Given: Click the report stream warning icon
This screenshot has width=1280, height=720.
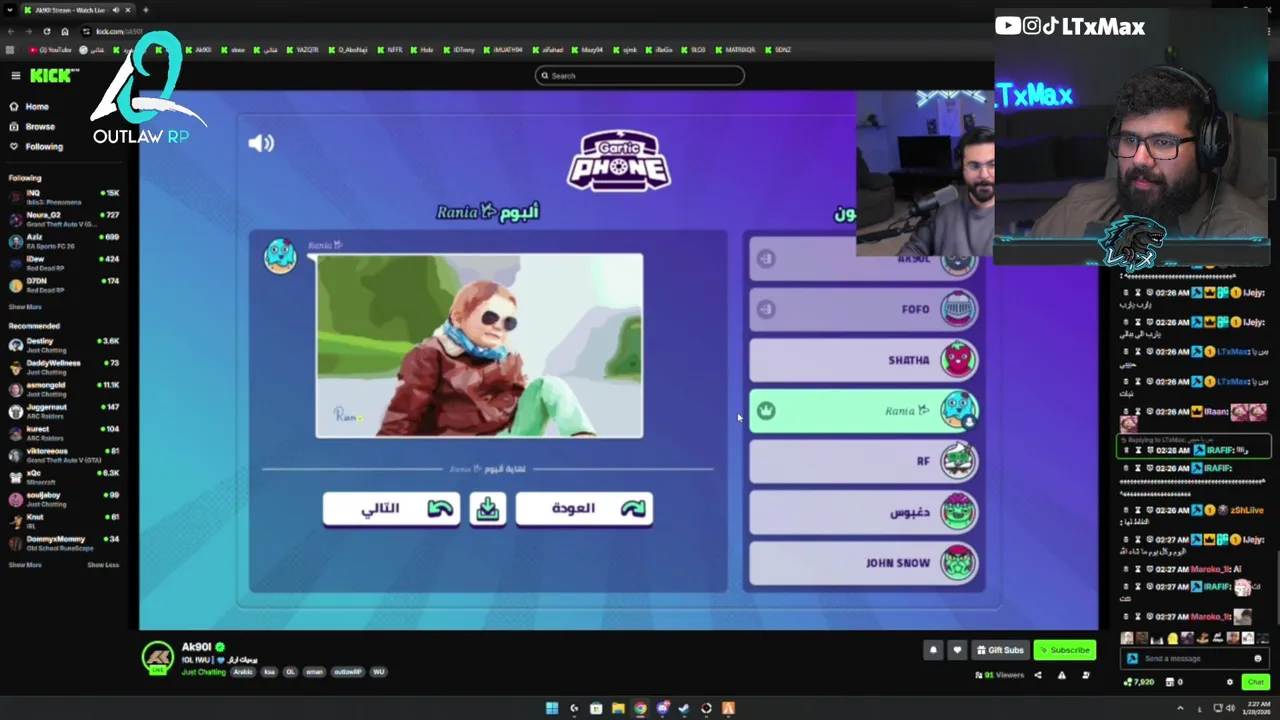Looking at the screenshot, I should tap(1061, 675).
